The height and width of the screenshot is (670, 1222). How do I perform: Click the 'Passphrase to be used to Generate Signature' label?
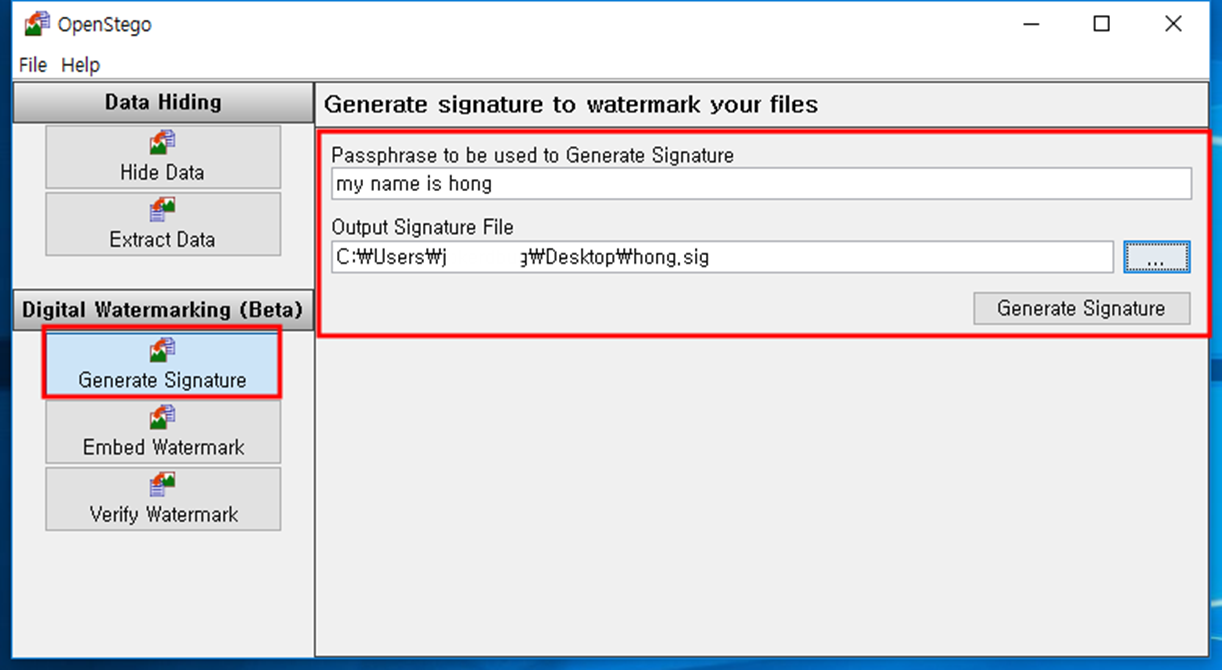click(x=532, y=156)
